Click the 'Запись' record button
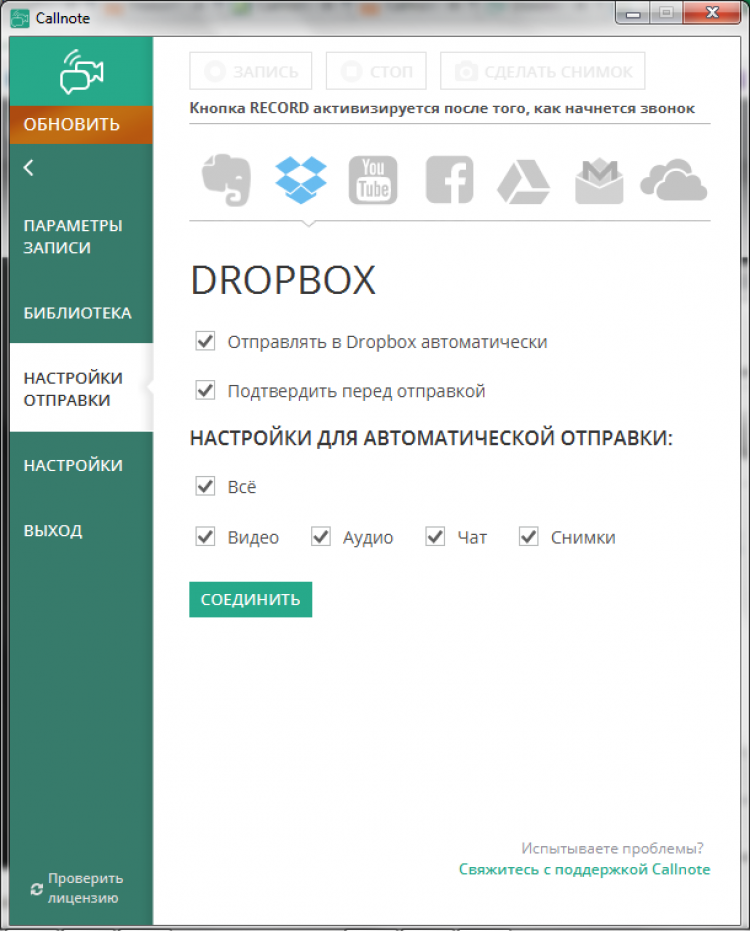Screen dimensions: 750x931 [251, 71]
